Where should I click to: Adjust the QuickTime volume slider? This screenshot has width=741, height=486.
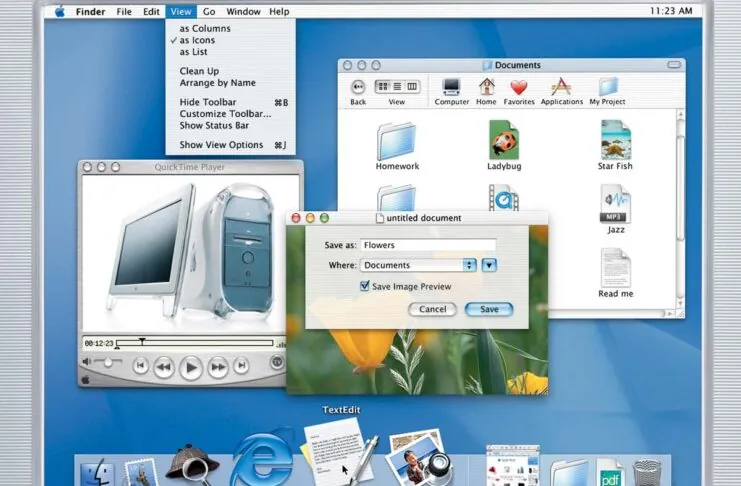click(x=105, y=361)
